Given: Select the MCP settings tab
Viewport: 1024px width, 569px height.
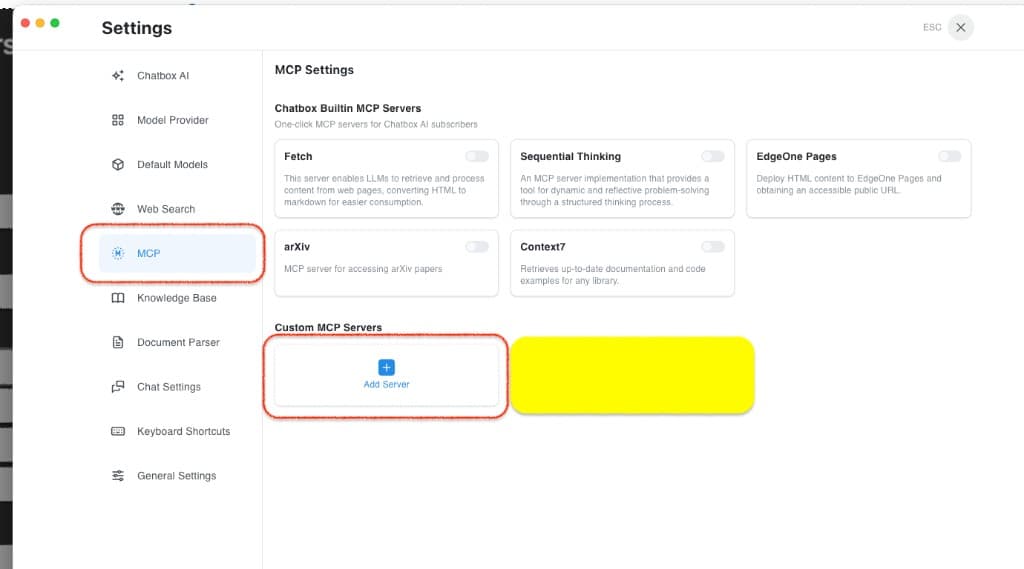Looking at the screenshot, I should 177,253.
